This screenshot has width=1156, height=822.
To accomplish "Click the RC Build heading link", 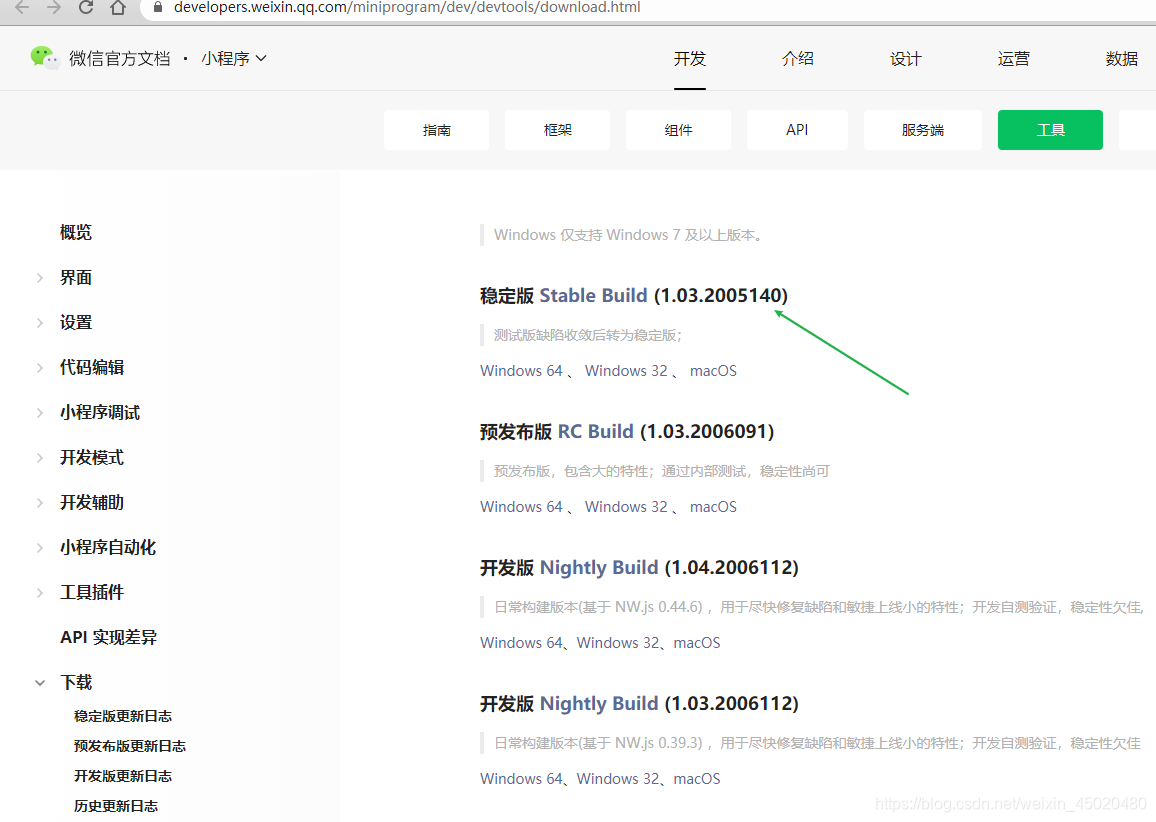I will pyautogui.click(x=596, y=431).
